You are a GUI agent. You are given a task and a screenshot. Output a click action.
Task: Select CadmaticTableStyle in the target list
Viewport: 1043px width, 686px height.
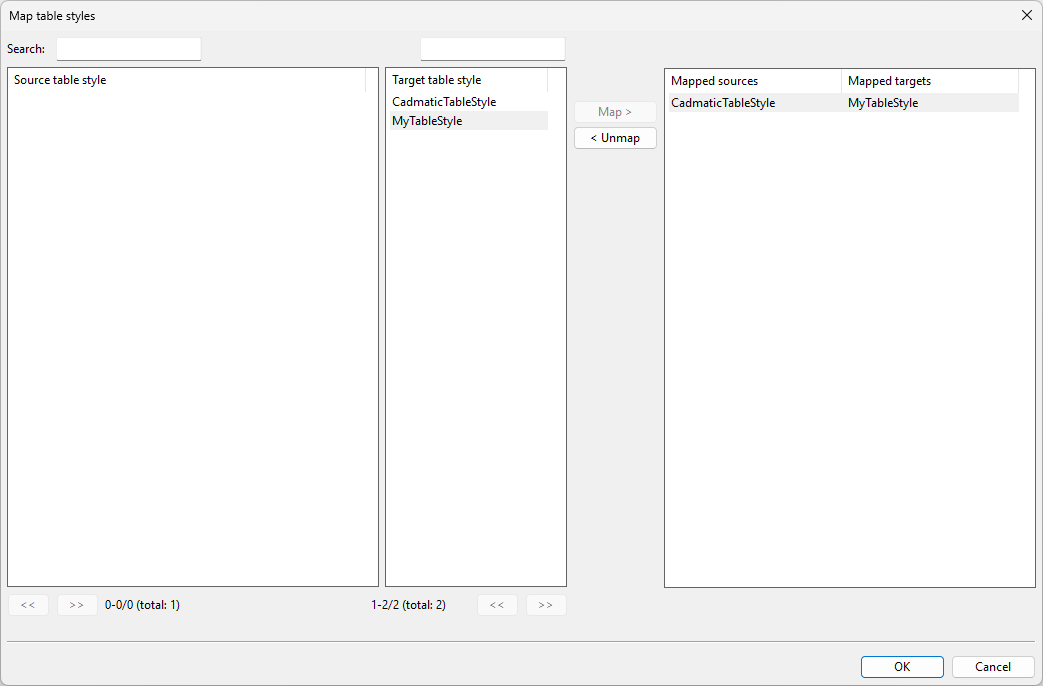(444, 102)
